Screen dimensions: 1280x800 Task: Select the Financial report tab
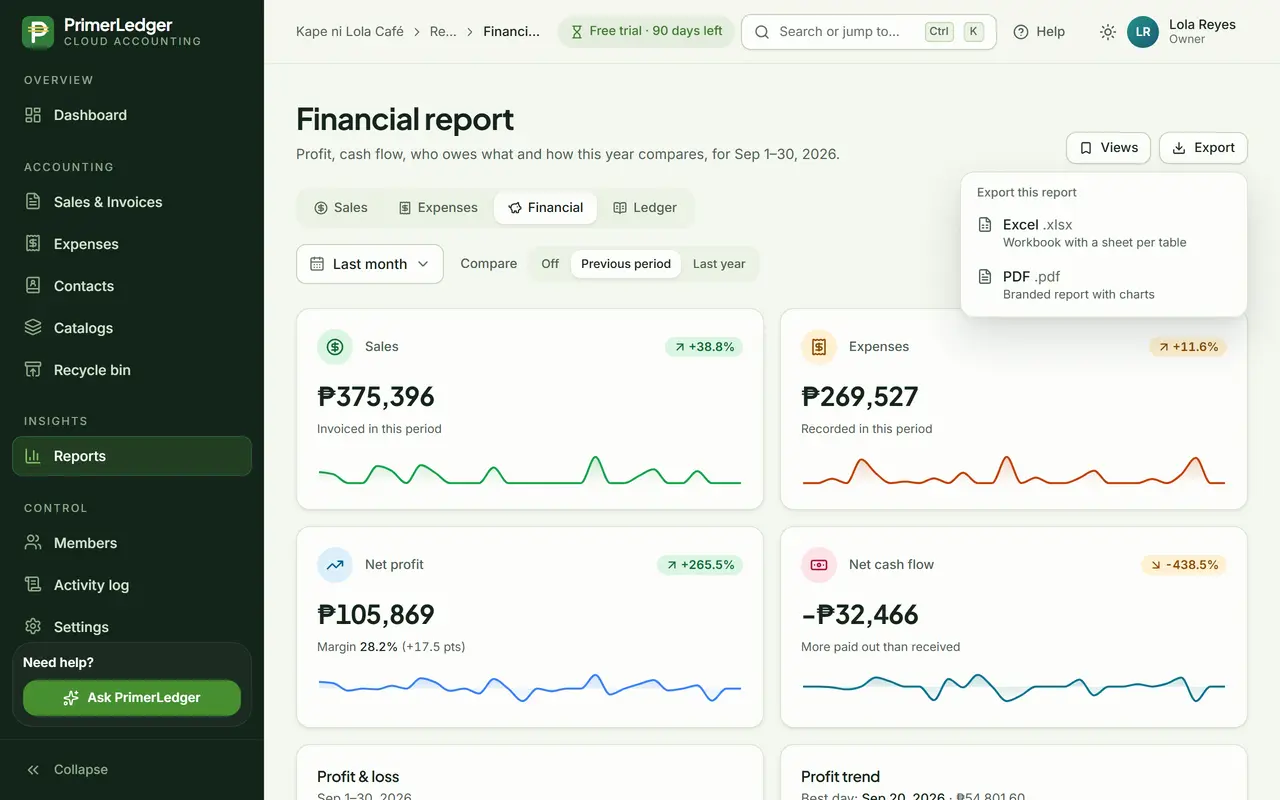[x=545, y=208]
